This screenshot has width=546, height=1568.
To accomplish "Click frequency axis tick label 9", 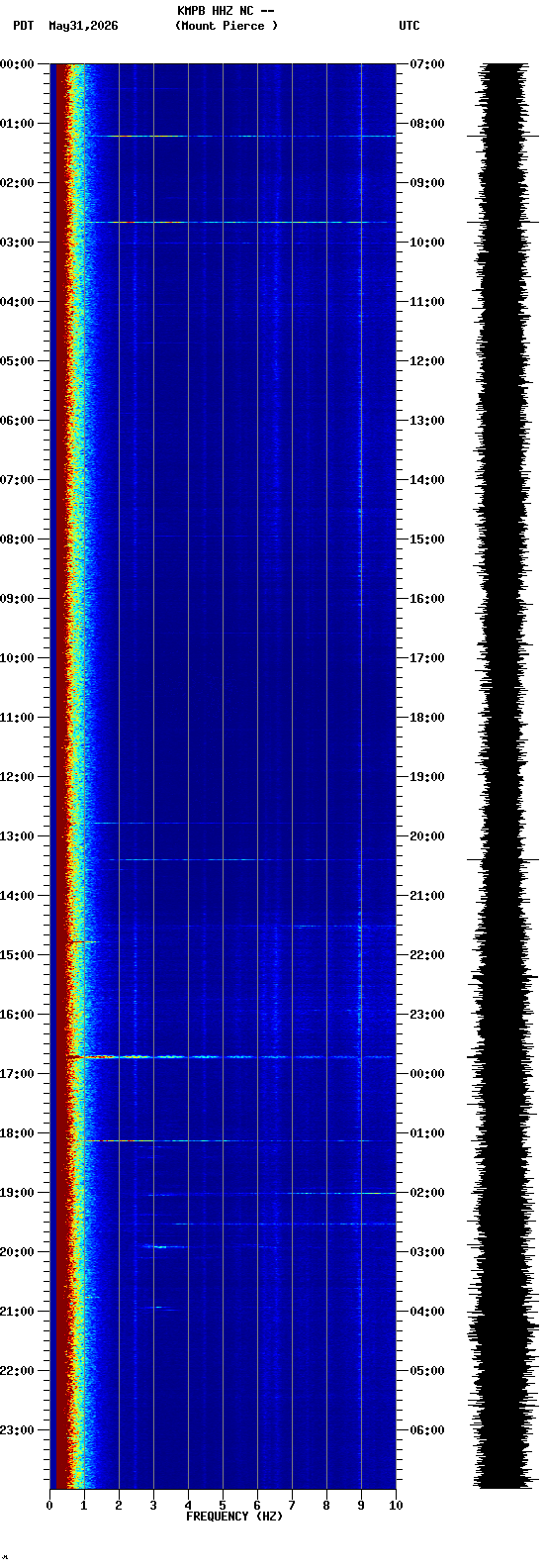I will tap(361, 1506).
